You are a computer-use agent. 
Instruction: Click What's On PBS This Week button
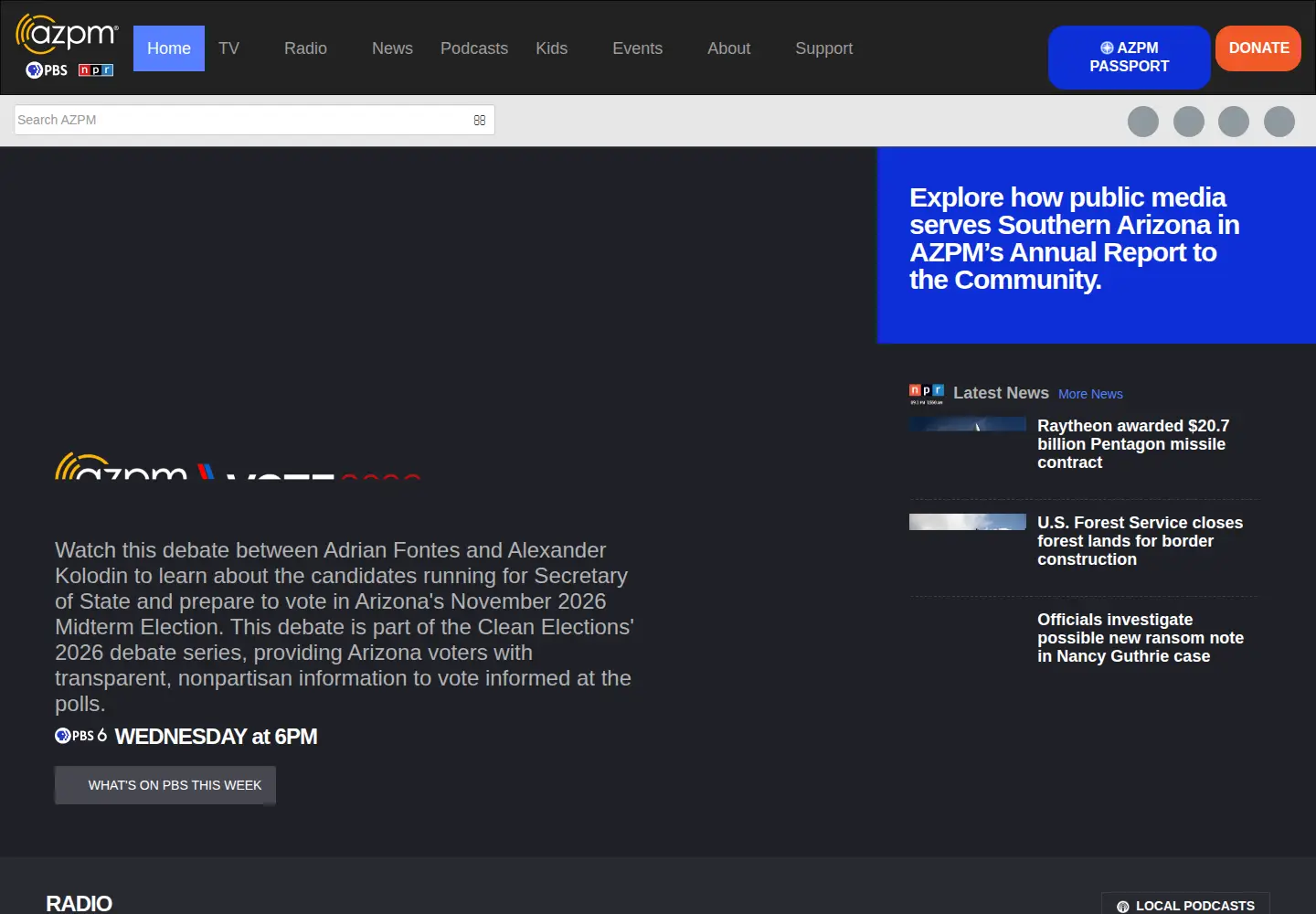165,785
